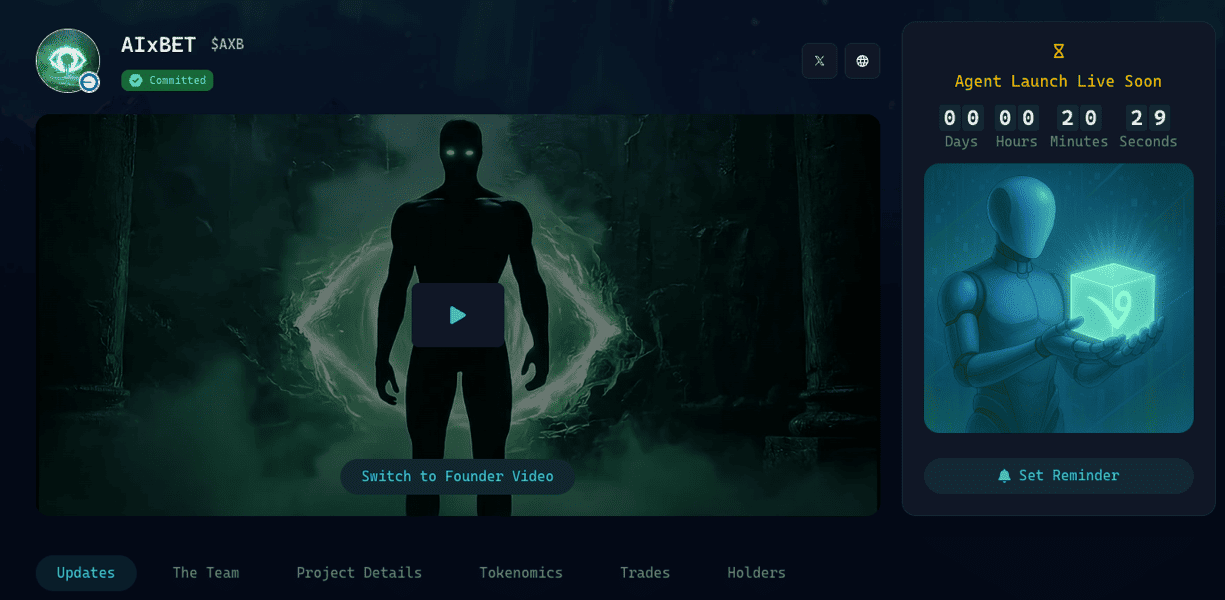This screenshot has width=1225, height=600.
Task: View the Trades tab
Action: (x=645, y=573)
